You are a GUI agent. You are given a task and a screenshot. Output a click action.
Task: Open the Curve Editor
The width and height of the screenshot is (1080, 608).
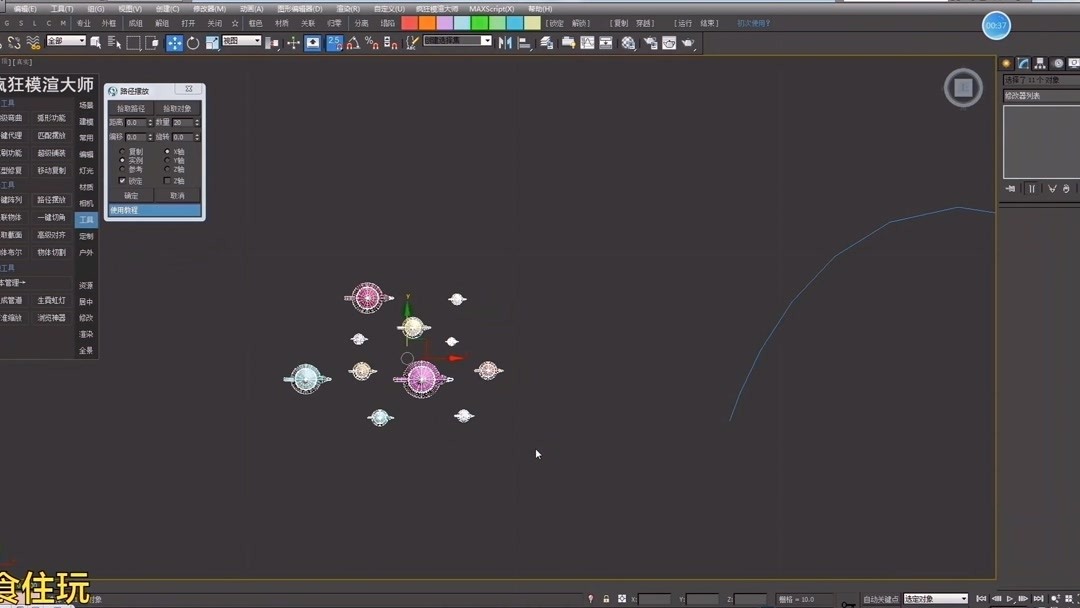tap(587, 42)
